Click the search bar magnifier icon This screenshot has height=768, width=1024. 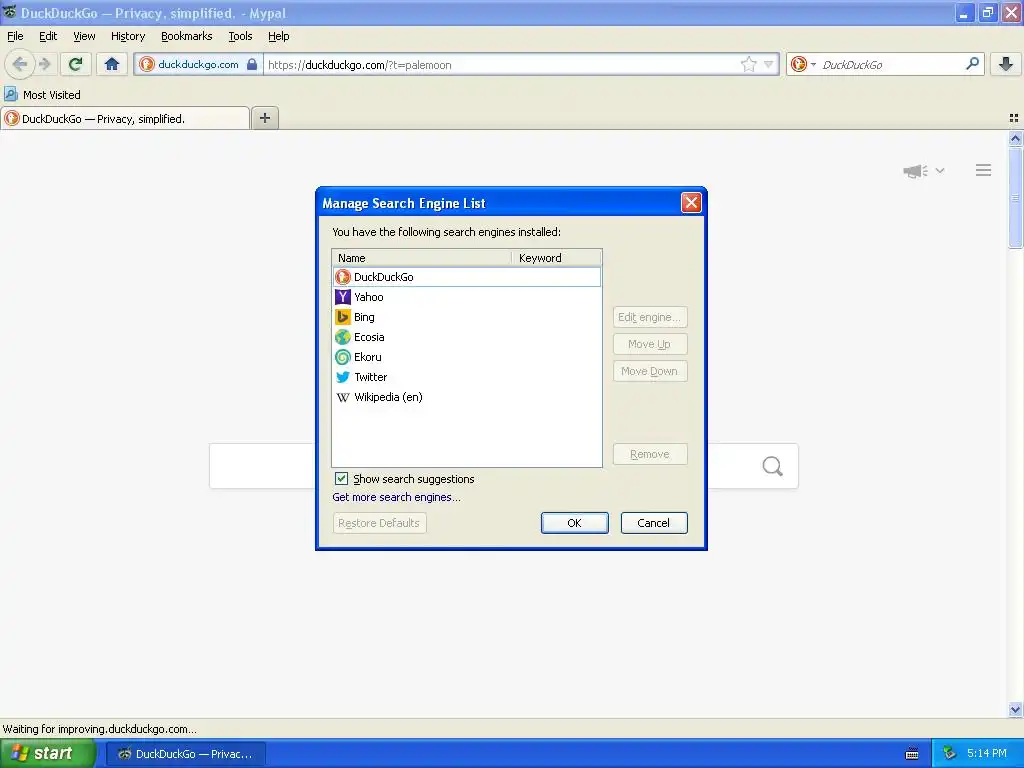(972, 64)
